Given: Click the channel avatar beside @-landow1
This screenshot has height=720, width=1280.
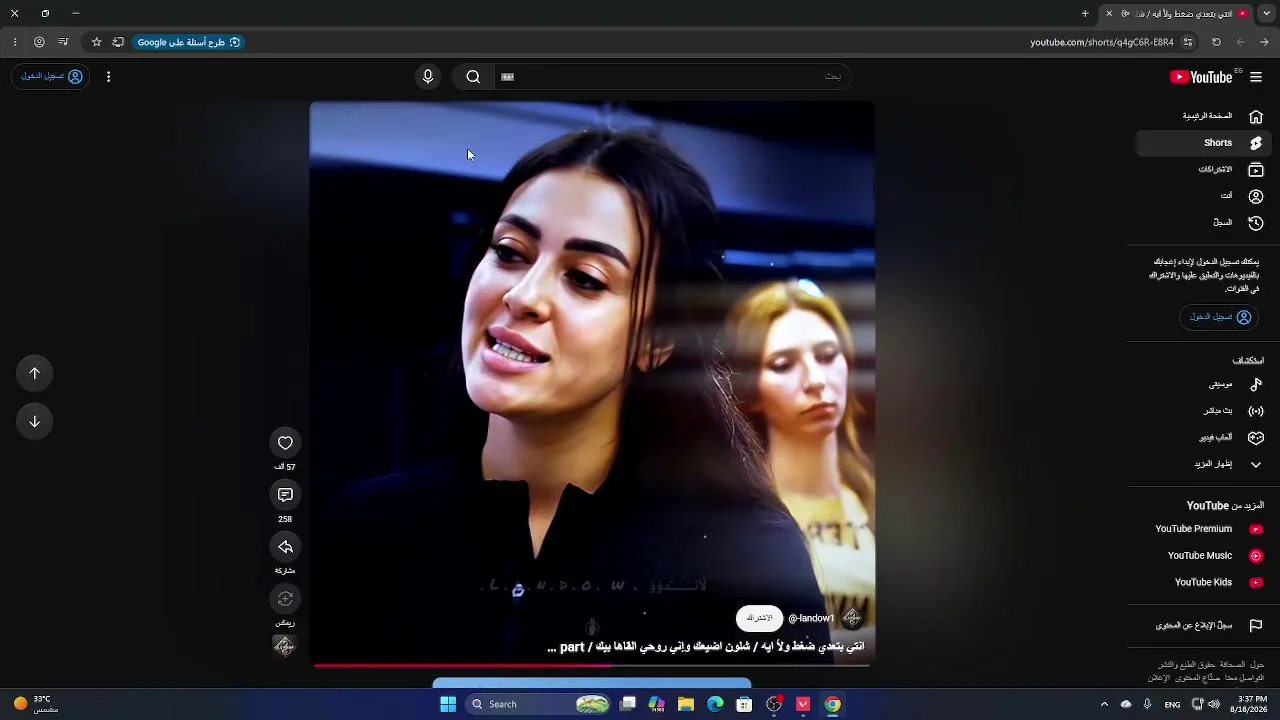Looking at the screenshot, I should [x=852, y=618].
